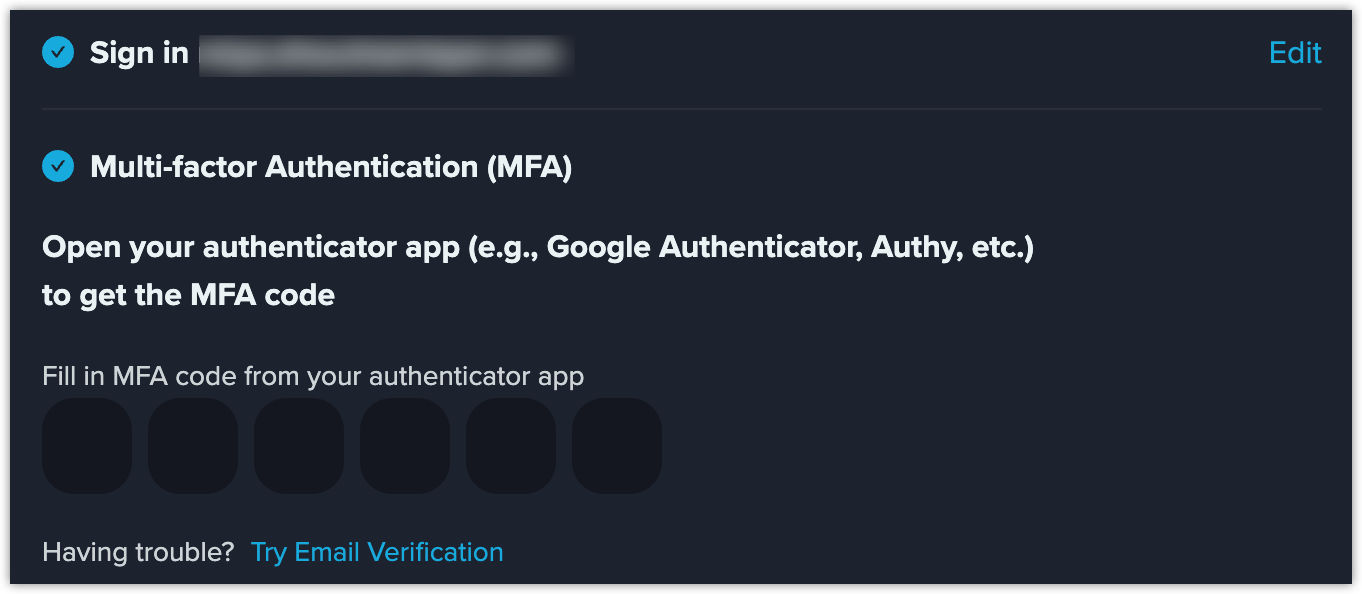
Task: Click the blurred email address text
Action: [x=385, y=54]
